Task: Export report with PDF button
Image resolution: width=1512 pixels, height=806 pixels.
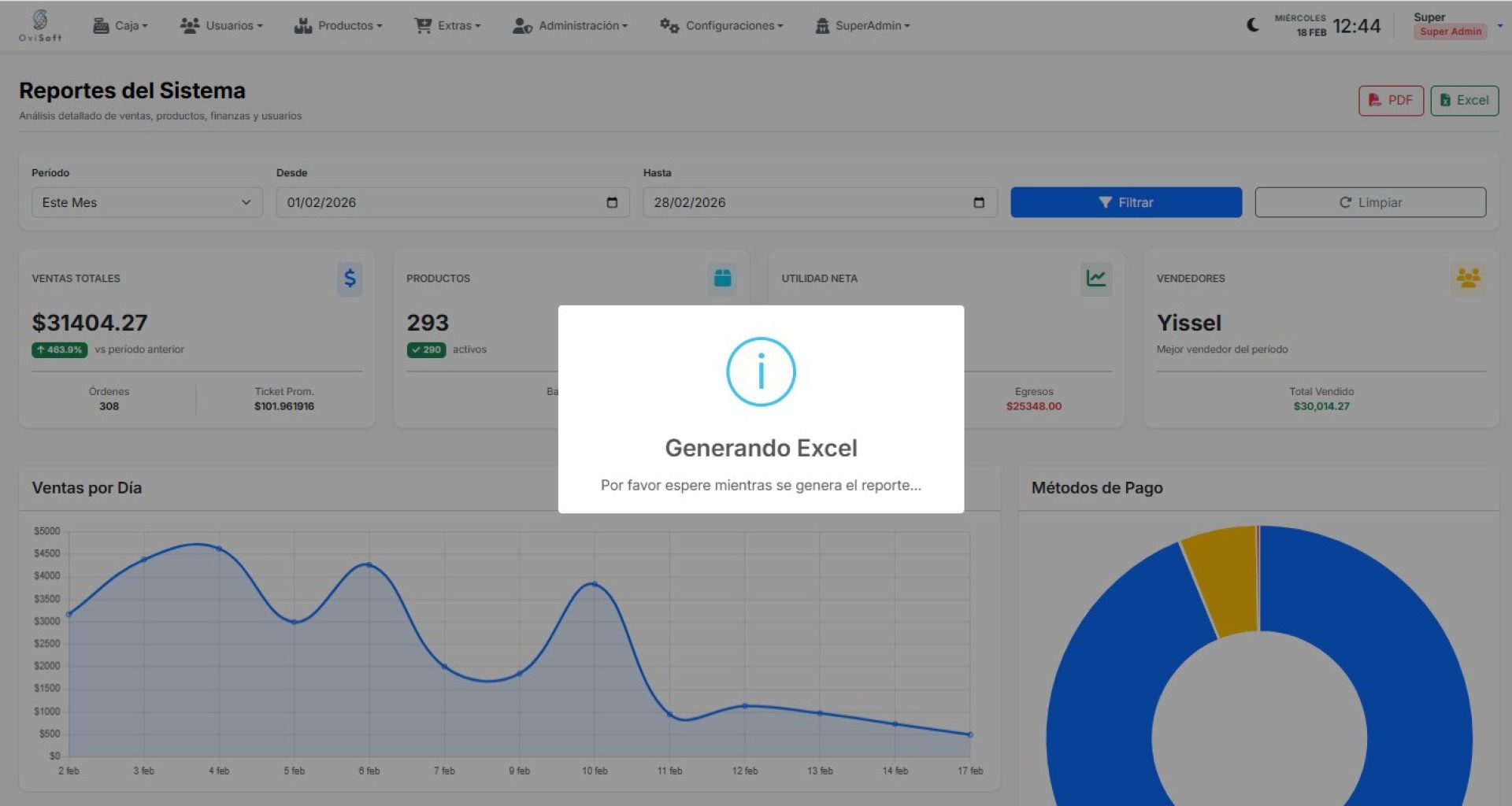Action: (x=1391, y=101)
